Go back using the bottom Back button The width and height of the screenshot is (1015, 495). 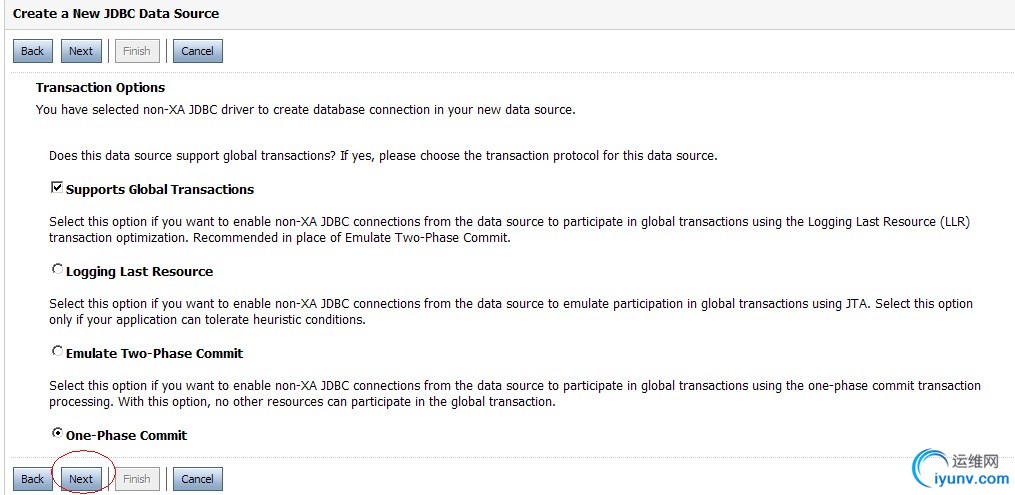tap(32, 479)
